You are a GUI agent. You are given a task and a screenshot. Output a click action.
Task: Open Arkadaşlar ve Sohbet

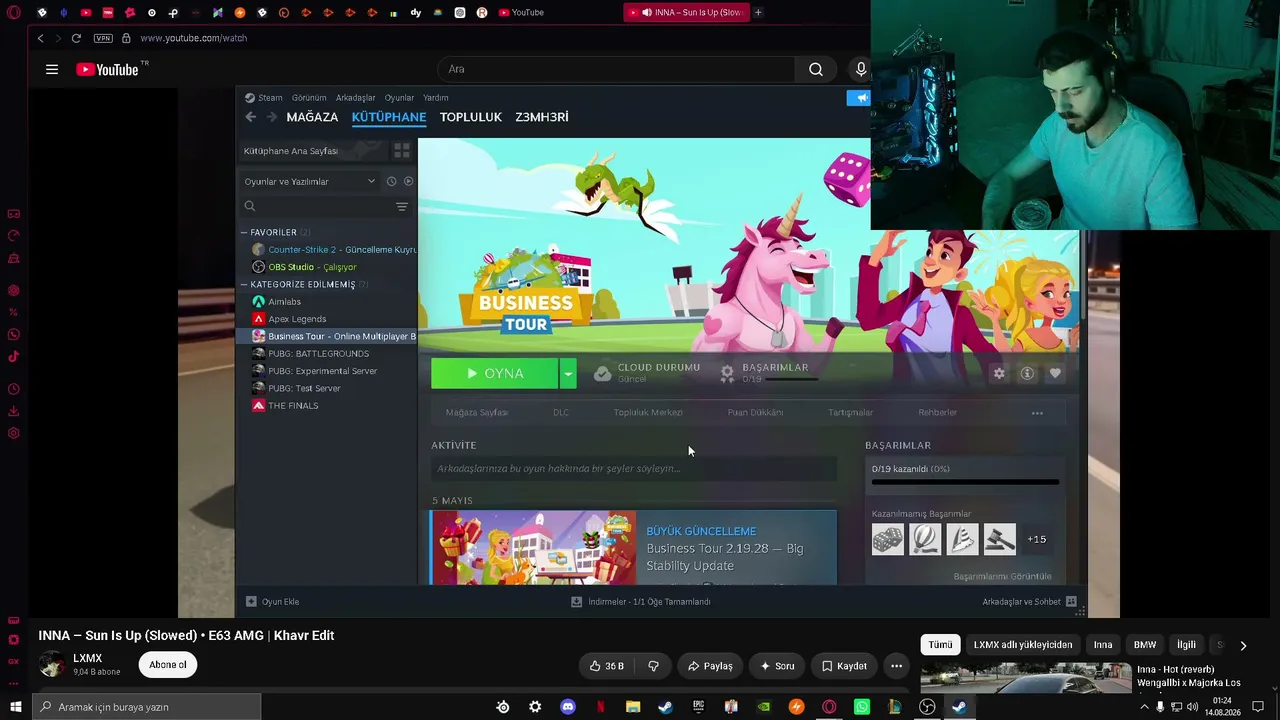point(1029,602)
